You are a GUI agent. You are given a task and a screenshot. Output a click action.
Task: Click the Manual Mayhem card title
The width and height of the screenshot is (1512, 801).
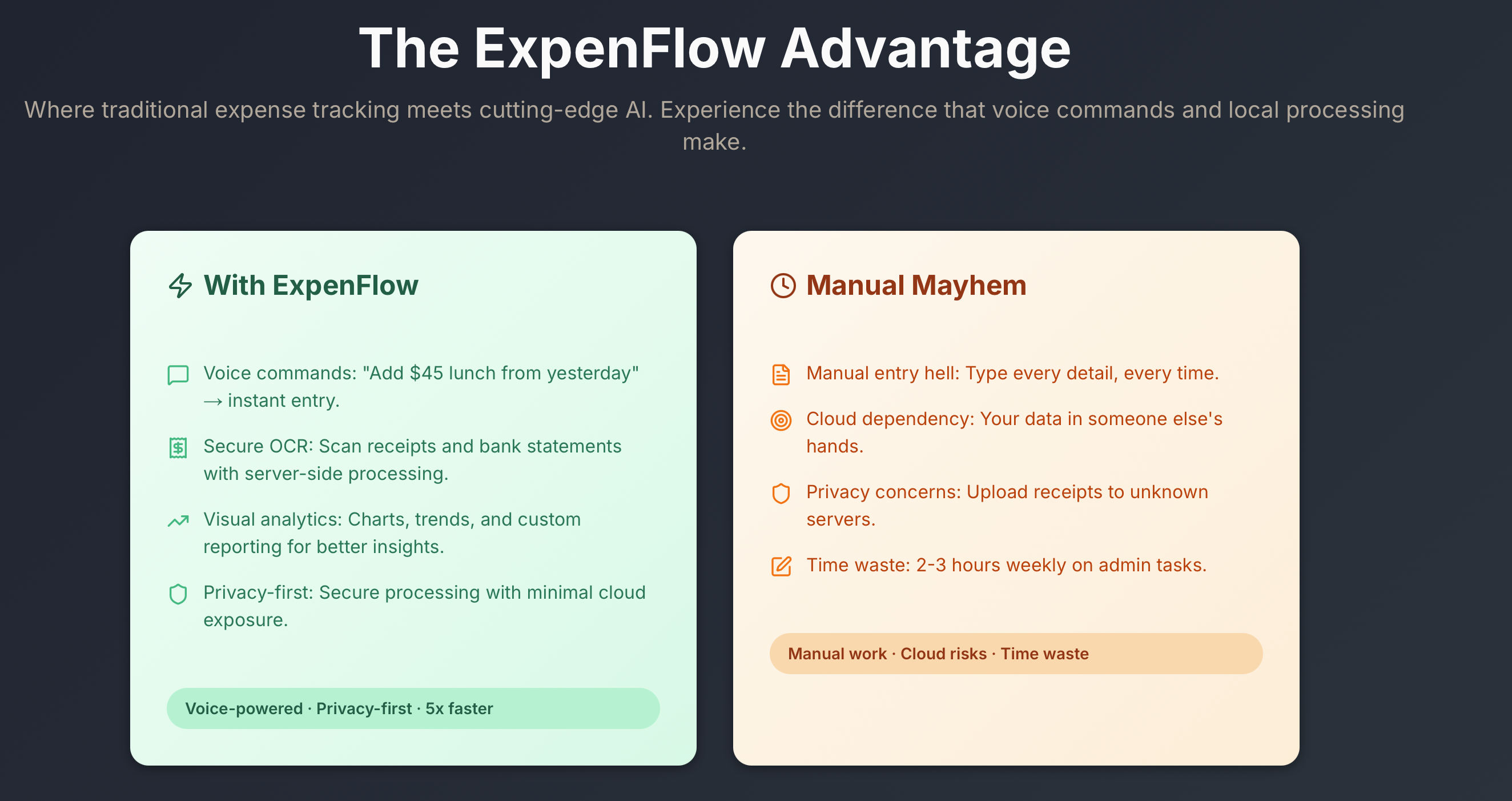[x=916, y=286]
